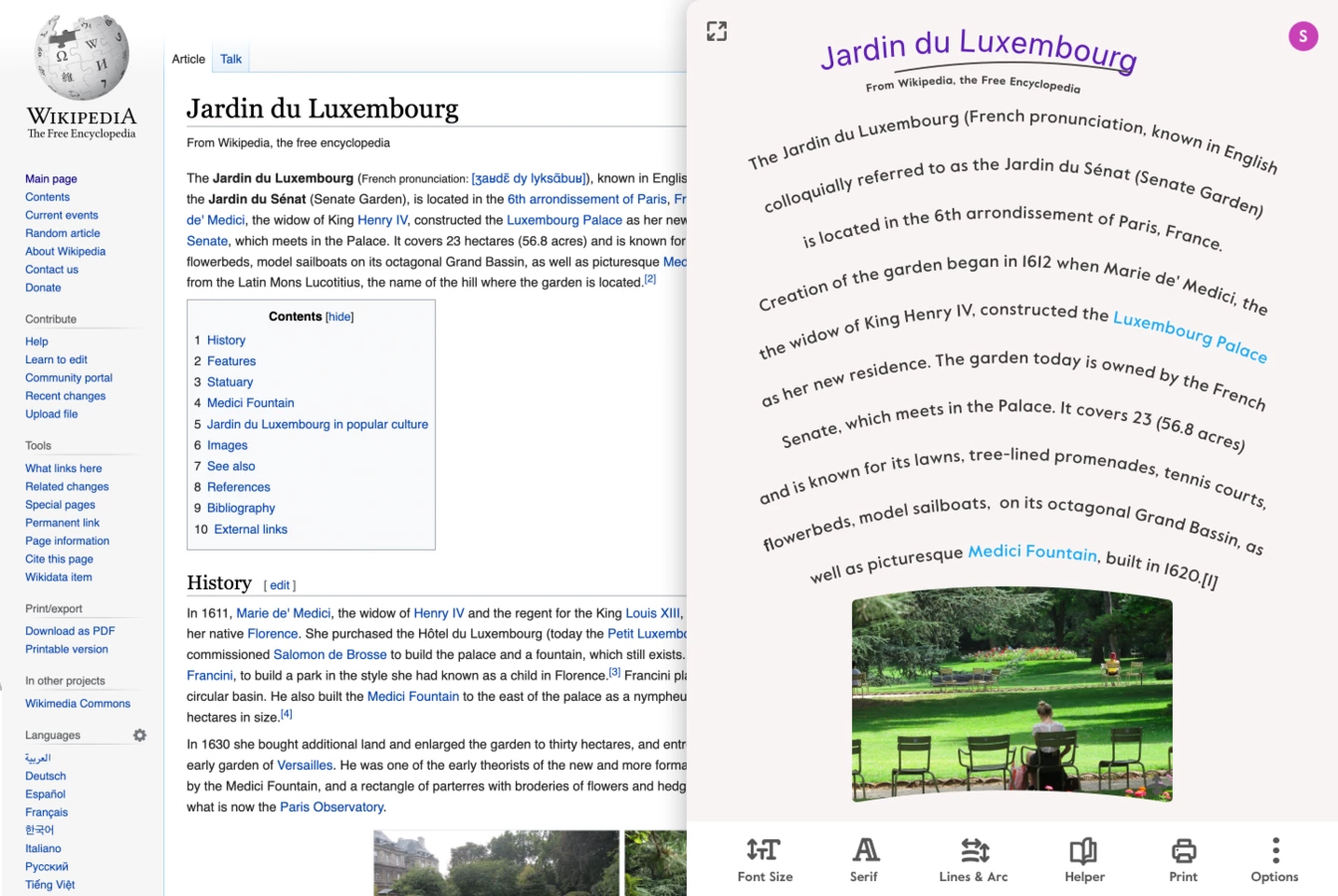Switch language to Italiano
This screenshot has width=1338, height=896.
[x=43, y=849]
